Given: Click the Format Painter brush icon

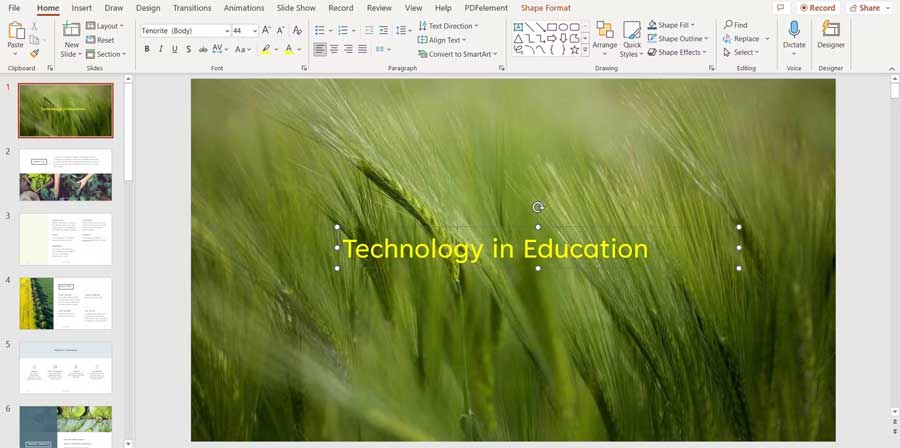Looking at the screenshot, I should 34,53.
